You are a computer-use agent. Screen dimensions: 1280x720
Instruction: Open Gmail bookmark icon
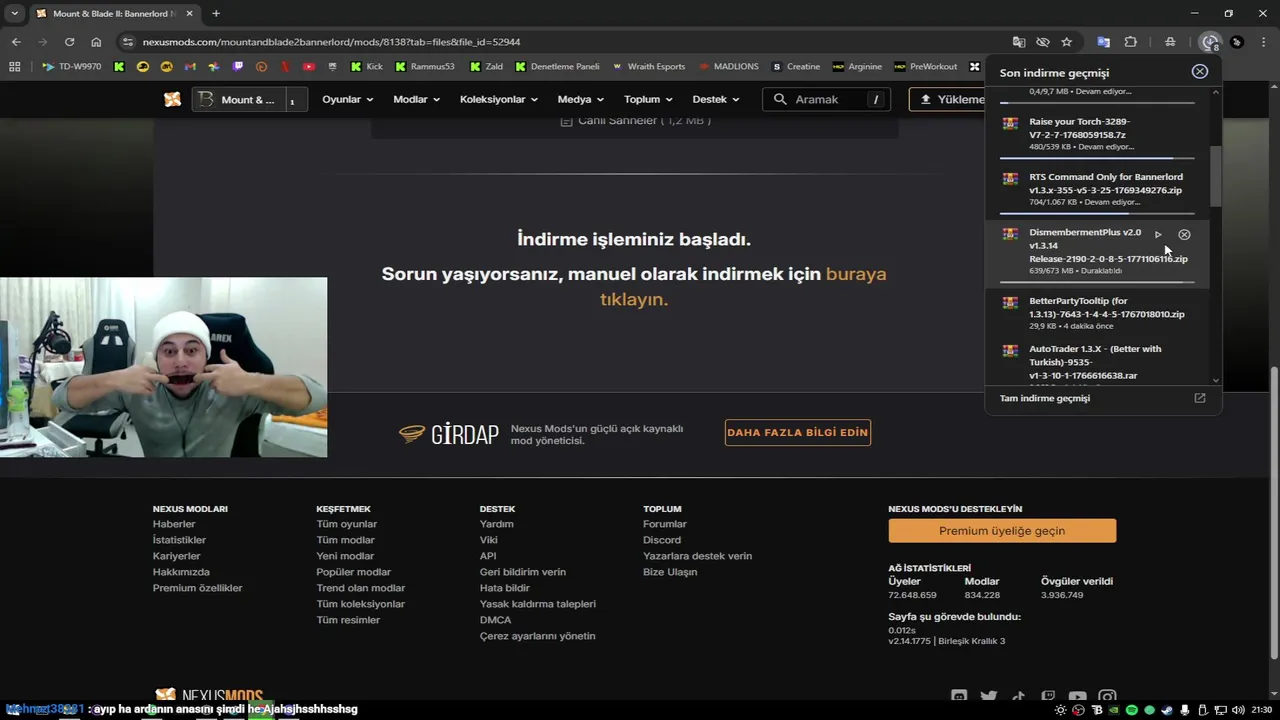190,67
